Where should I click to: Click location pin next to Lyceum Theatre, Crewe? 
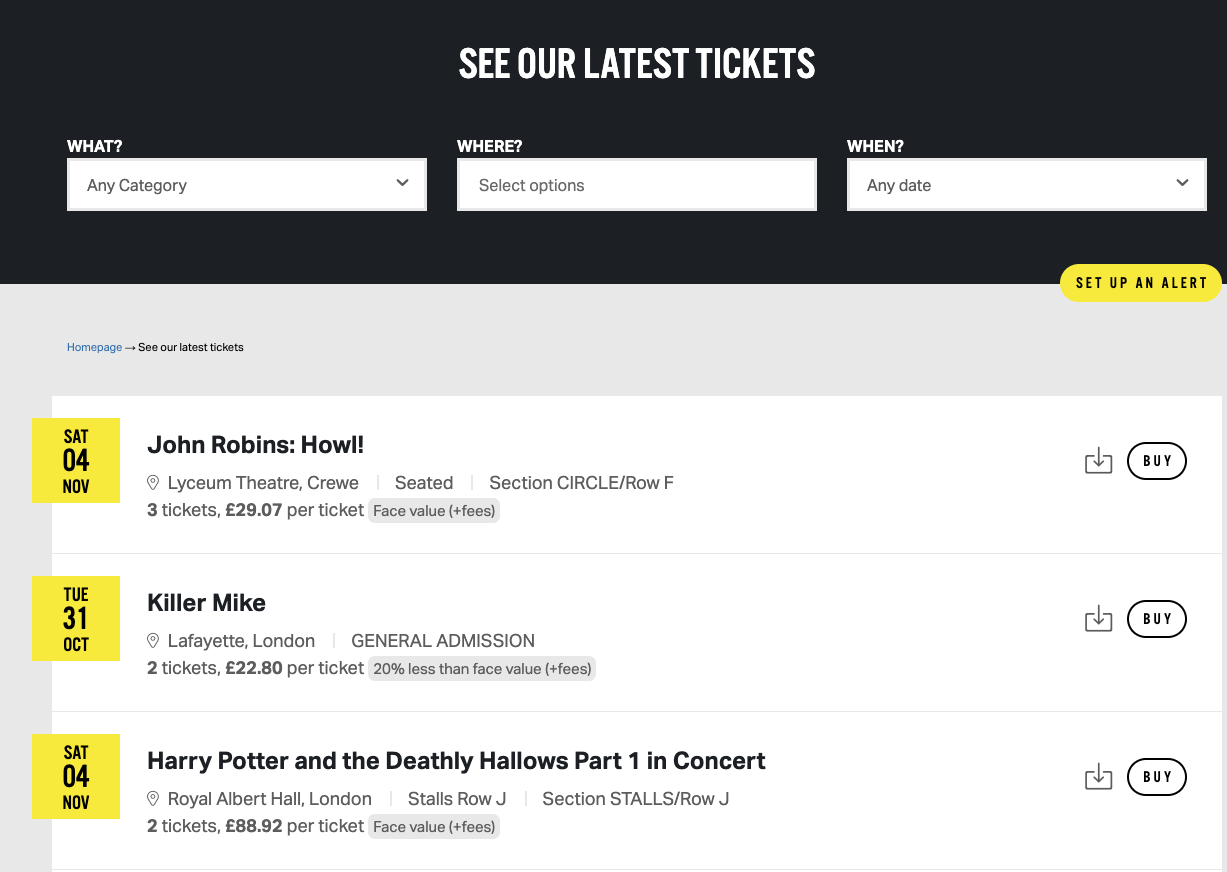[x=153, y=483]
